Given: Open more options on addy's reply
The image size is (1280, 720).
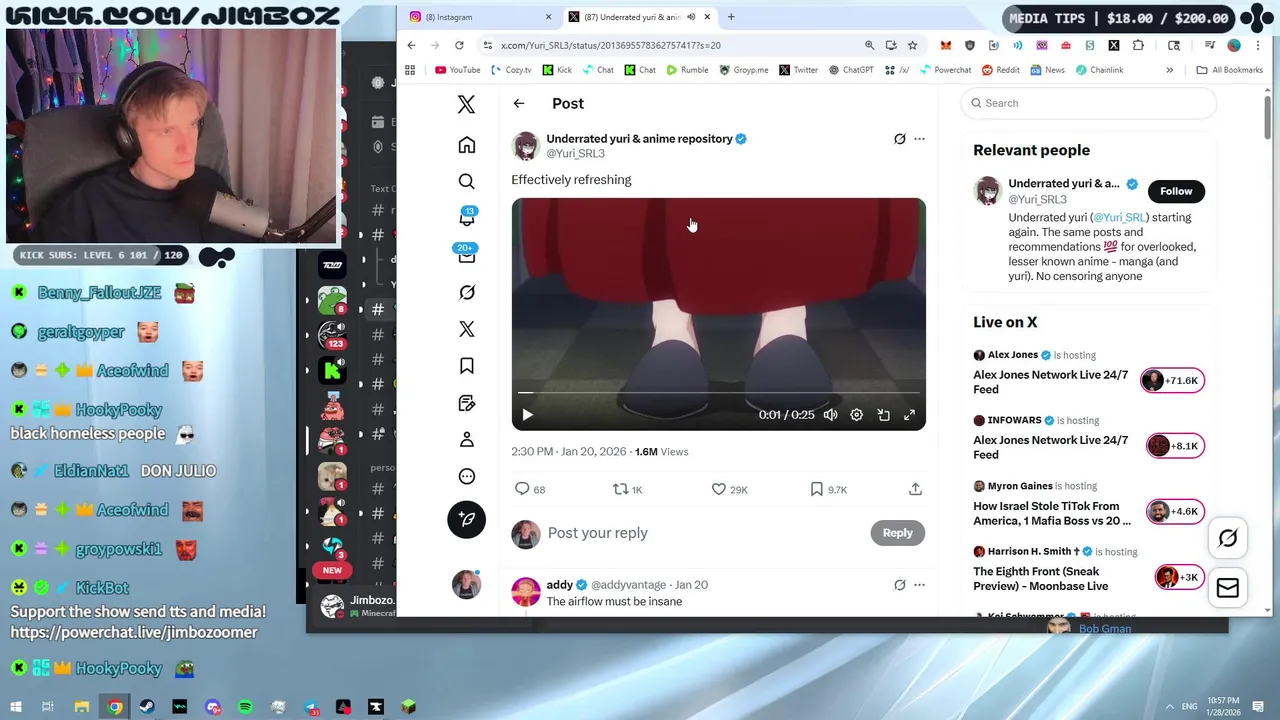Looking at the screenshot, I should tap(919, 585).
